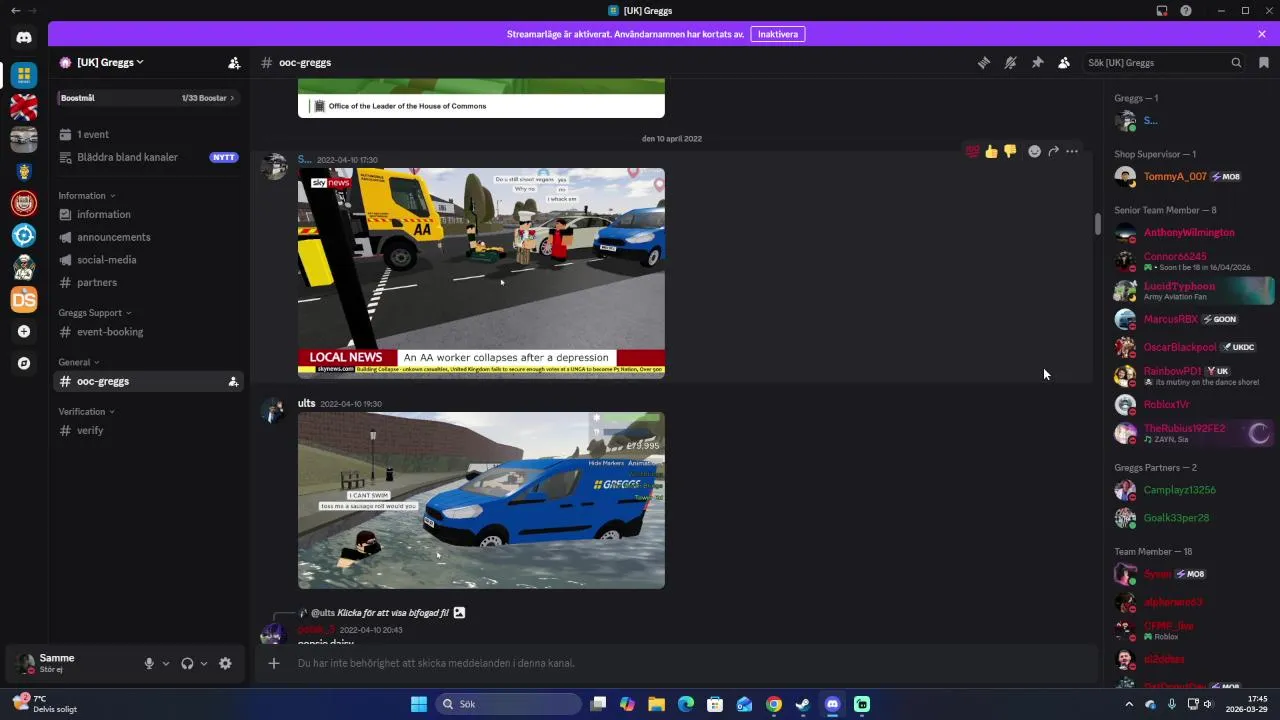The image size is (1280, 720).
Task: Open the Sky News AA worker image
Action: click(481, 273)
